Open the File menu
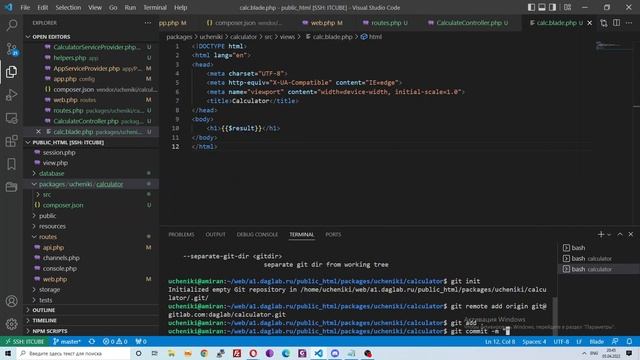The image size is (640, 360). (25, 7)
